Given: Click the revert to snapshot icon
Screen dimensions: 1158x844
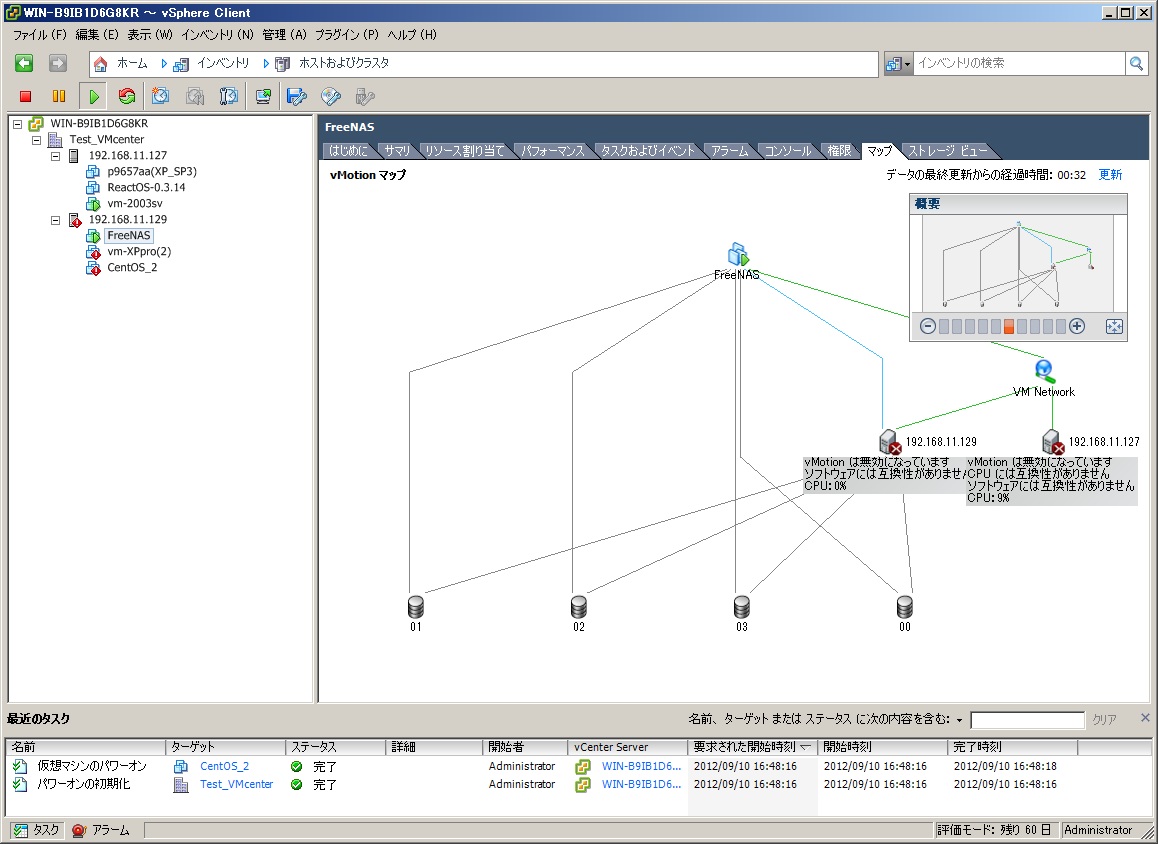Looking at the screenshot, I should click(x=195, y=96).
